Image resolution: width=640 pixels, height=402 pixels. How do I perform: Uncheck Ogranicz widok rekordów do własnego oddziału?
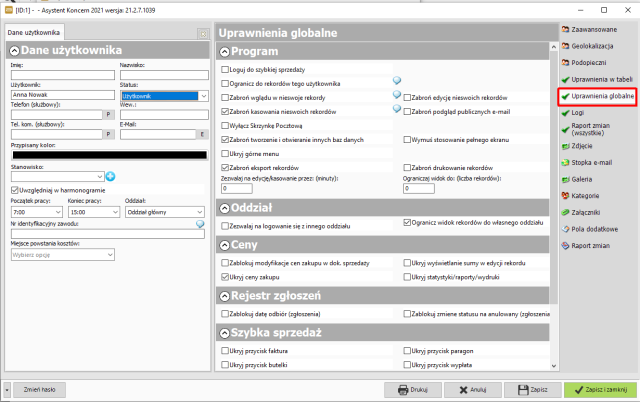tap(407, 222)
